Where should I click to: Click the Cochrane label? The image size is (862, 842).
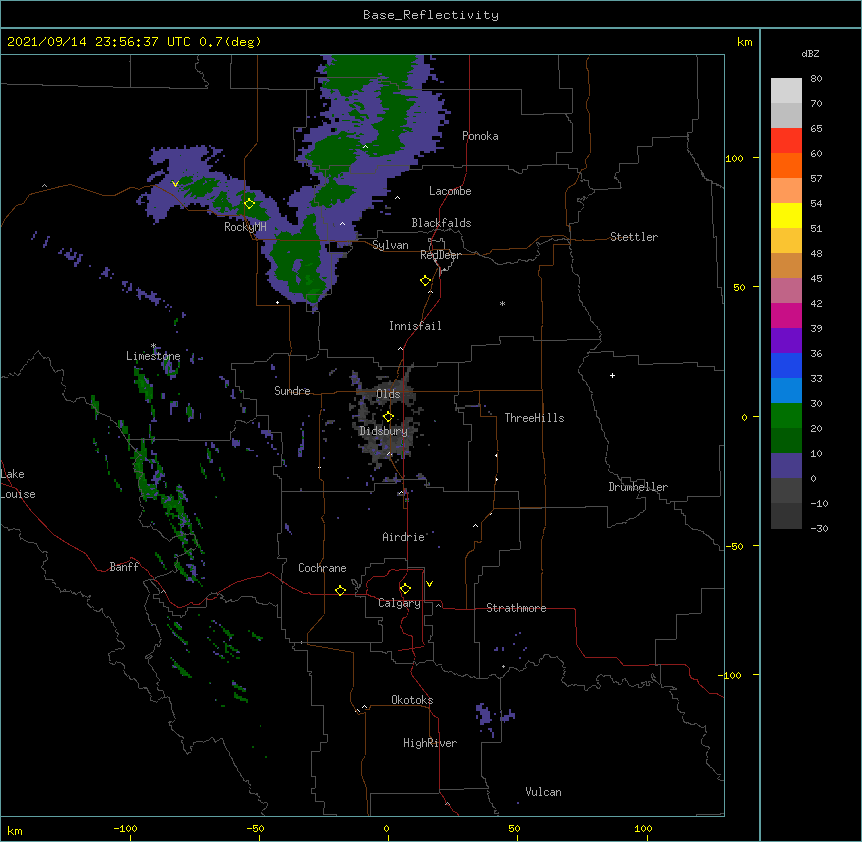322,568
